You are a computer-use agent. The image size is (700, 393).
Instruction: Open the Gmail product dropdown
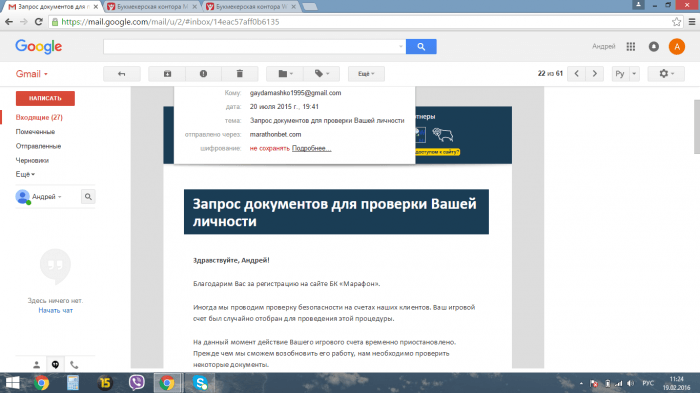(32, 74)
